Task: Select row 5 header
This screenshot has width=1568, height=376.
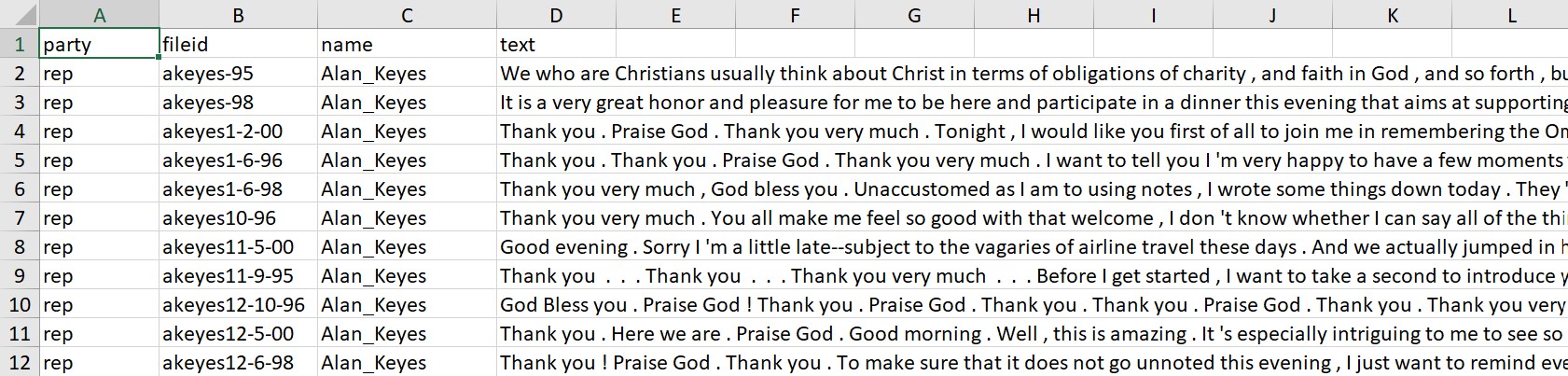Action: click(20, 160)
